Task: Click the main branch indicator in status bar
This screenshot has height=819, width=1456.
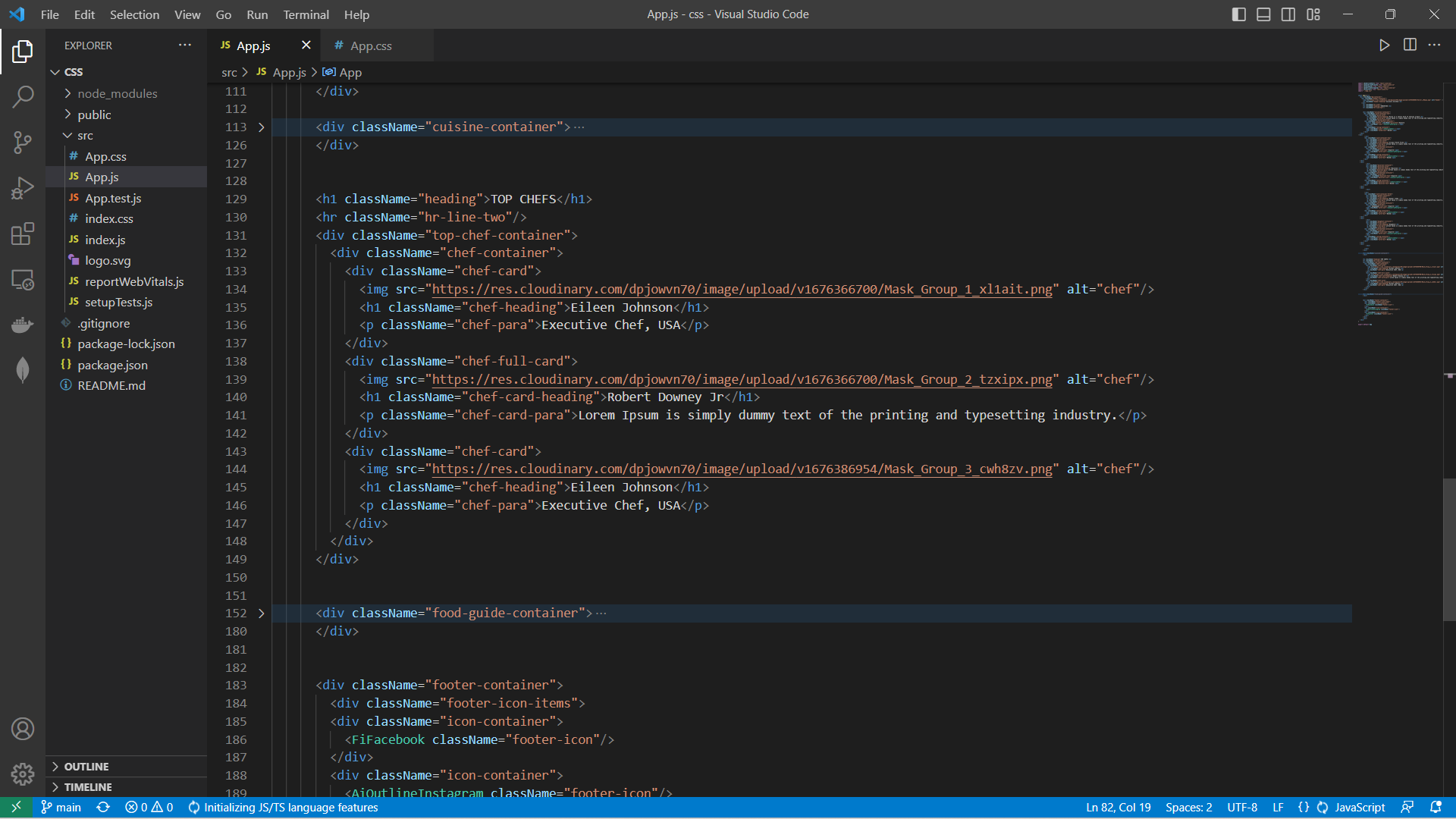Action: point(61,808)
